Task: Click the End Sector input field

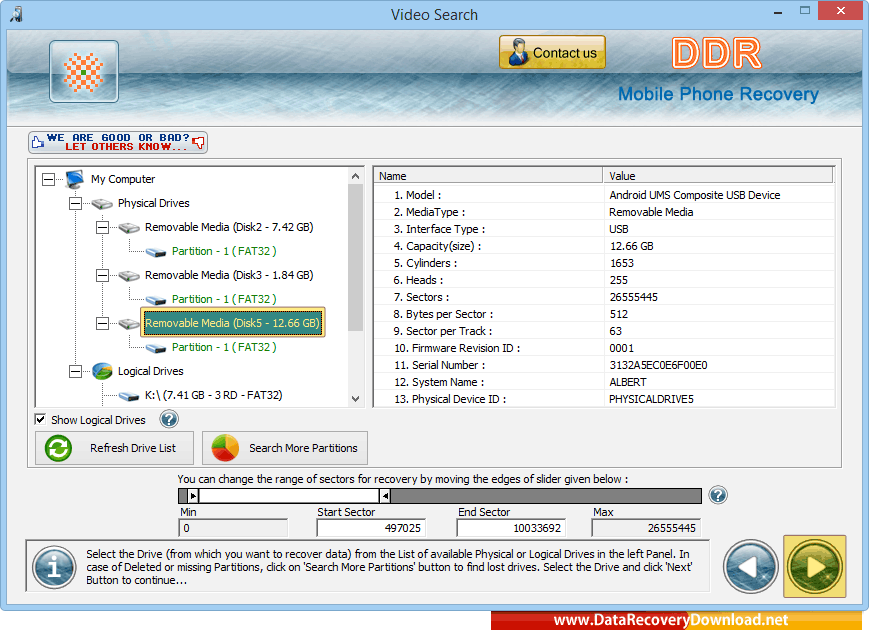Action: coord(511,528)
